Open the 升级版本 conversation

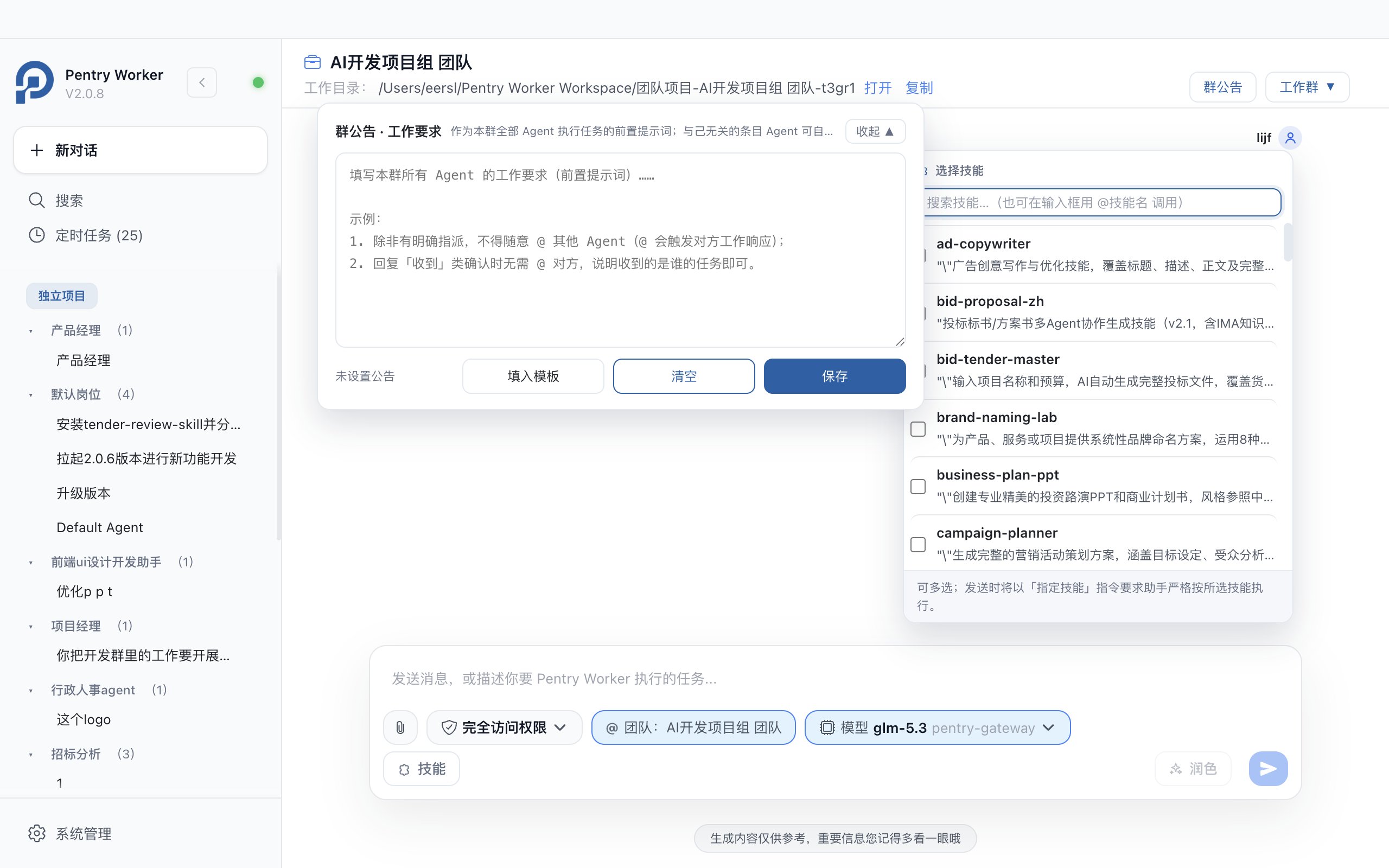point(83,493)
